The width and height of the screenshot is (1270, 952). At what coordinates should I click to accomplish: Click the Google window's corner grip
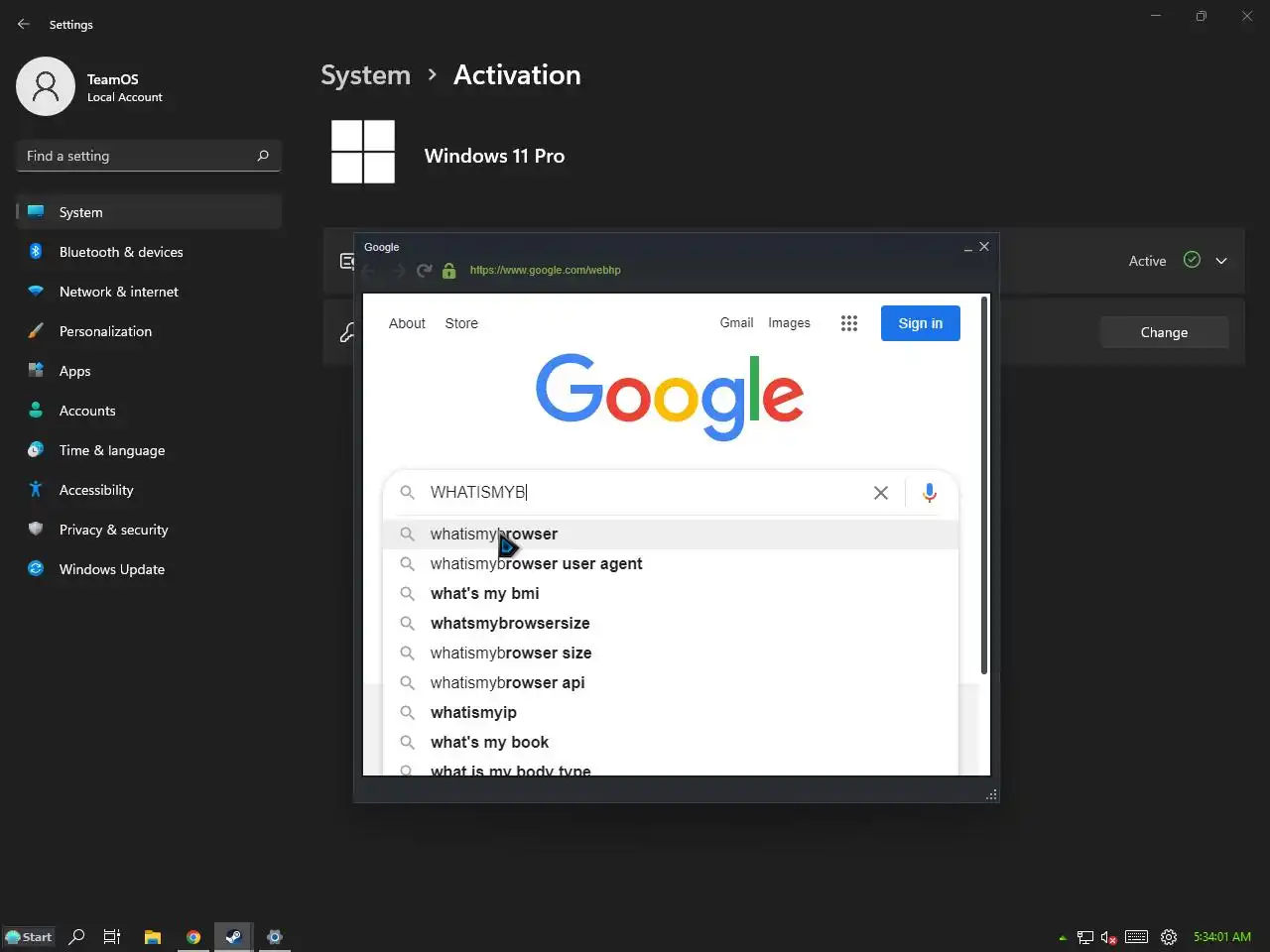pyautogui.click(x=991, y=794)
